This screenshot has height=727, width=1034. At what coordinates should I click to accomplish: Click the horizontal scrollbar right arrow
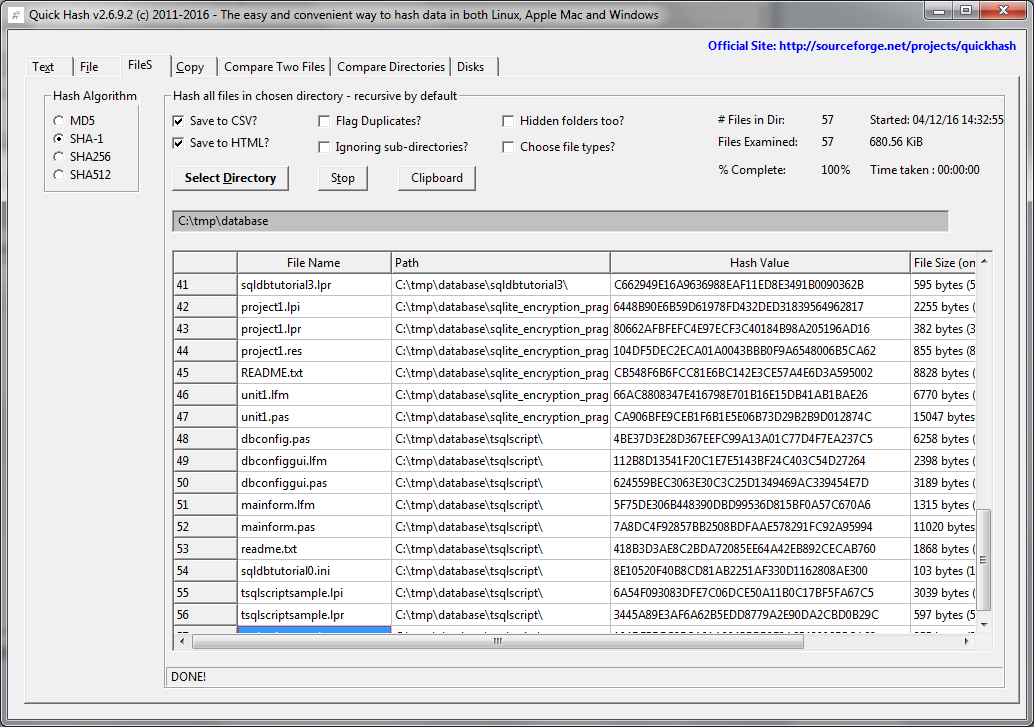[x=968, y=641]
